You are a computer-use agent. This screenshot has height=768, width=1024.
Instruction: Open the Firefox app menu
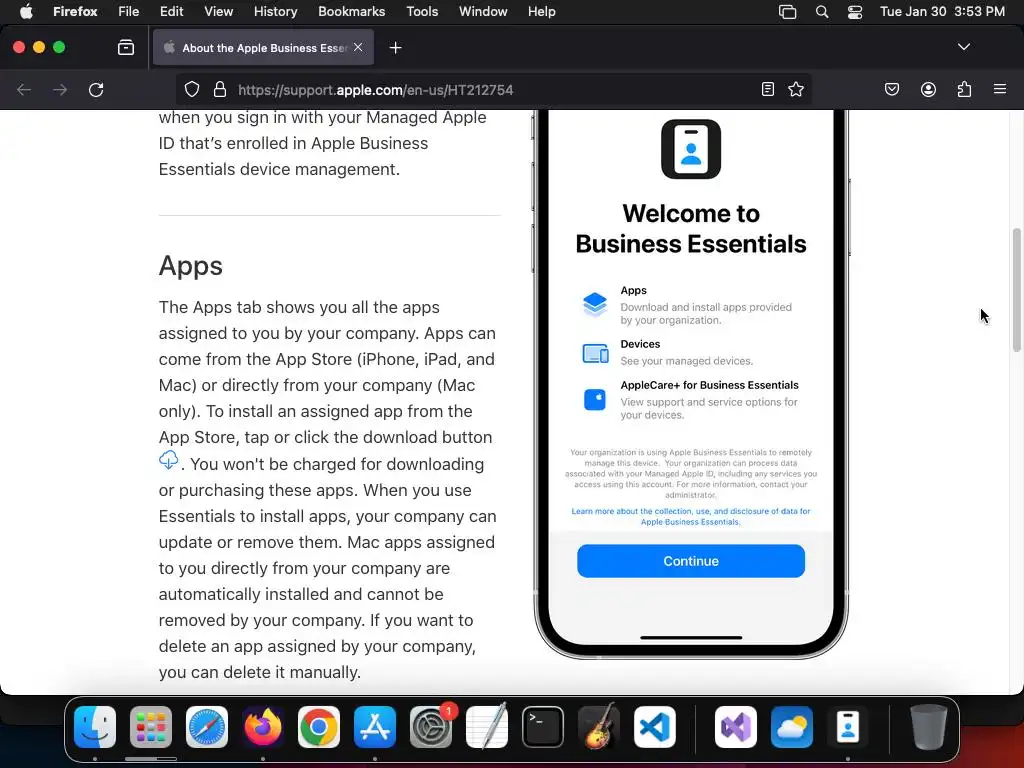point(75,11)
